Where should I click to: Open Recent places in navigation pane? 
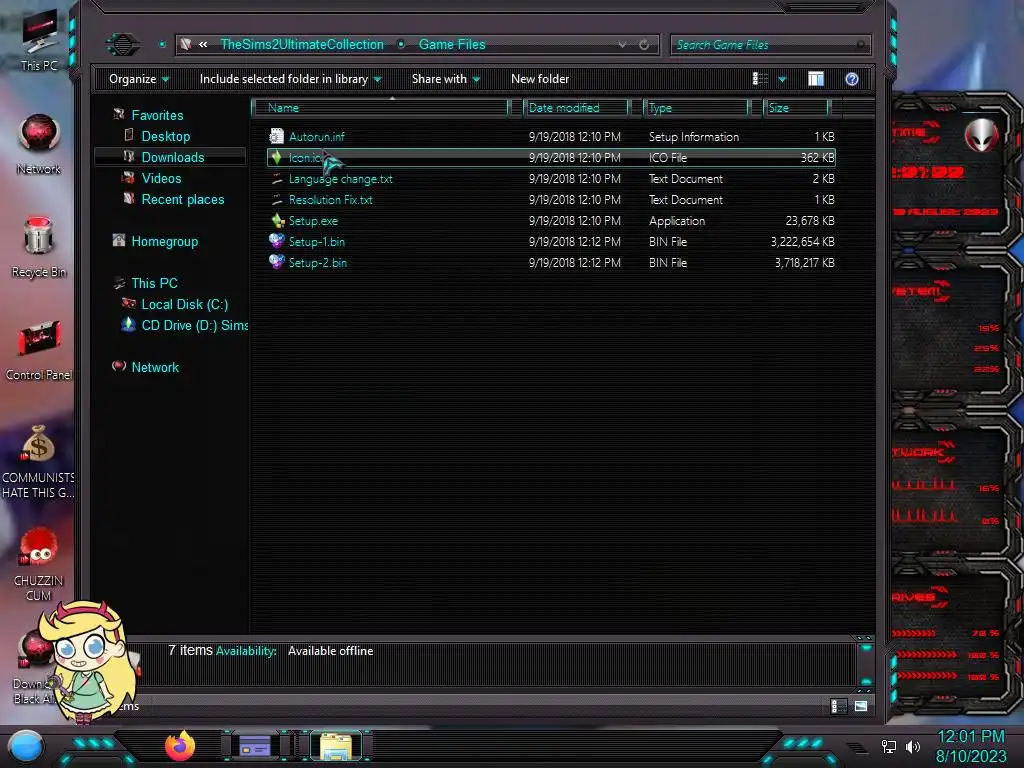point(183,199)
